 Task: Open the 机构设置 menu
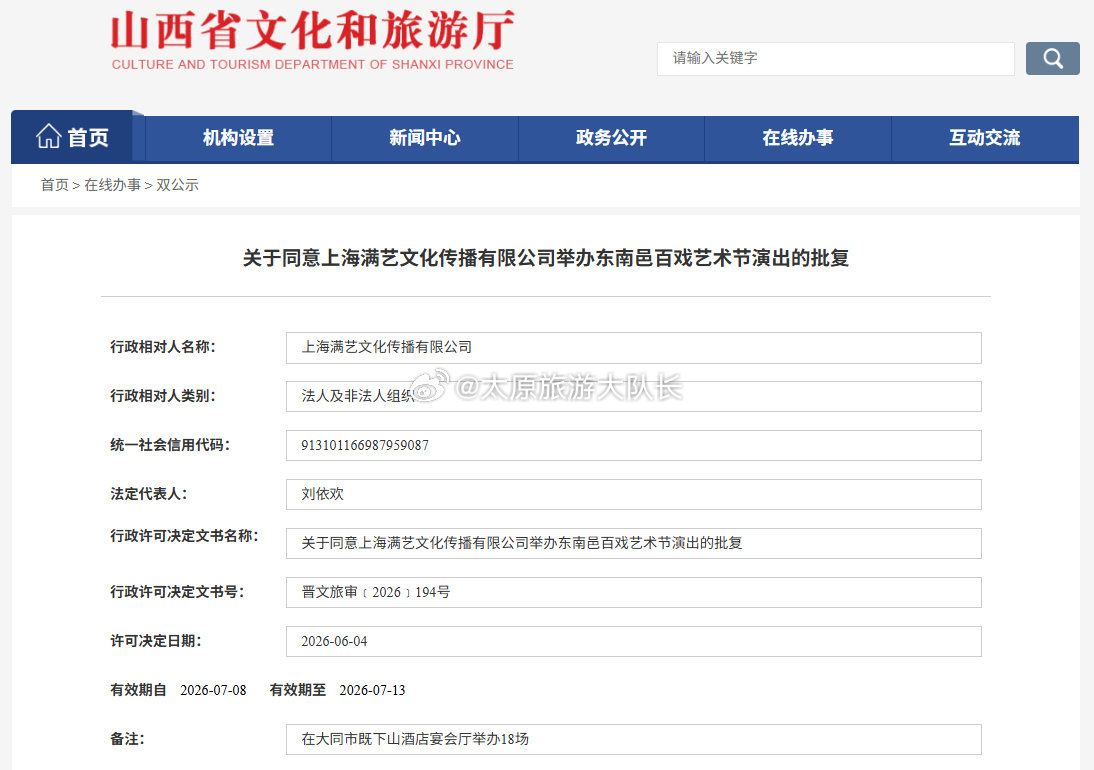(x=238, y=138)
